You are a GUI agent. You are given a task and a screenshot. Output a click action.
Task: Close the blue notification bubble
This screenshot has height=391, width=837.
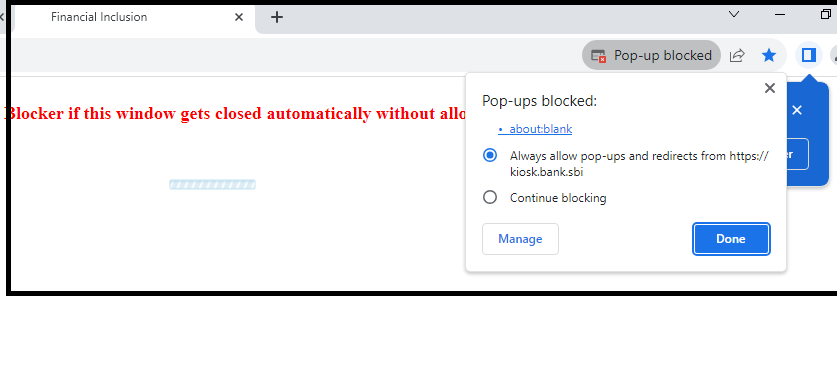point(797,111)
